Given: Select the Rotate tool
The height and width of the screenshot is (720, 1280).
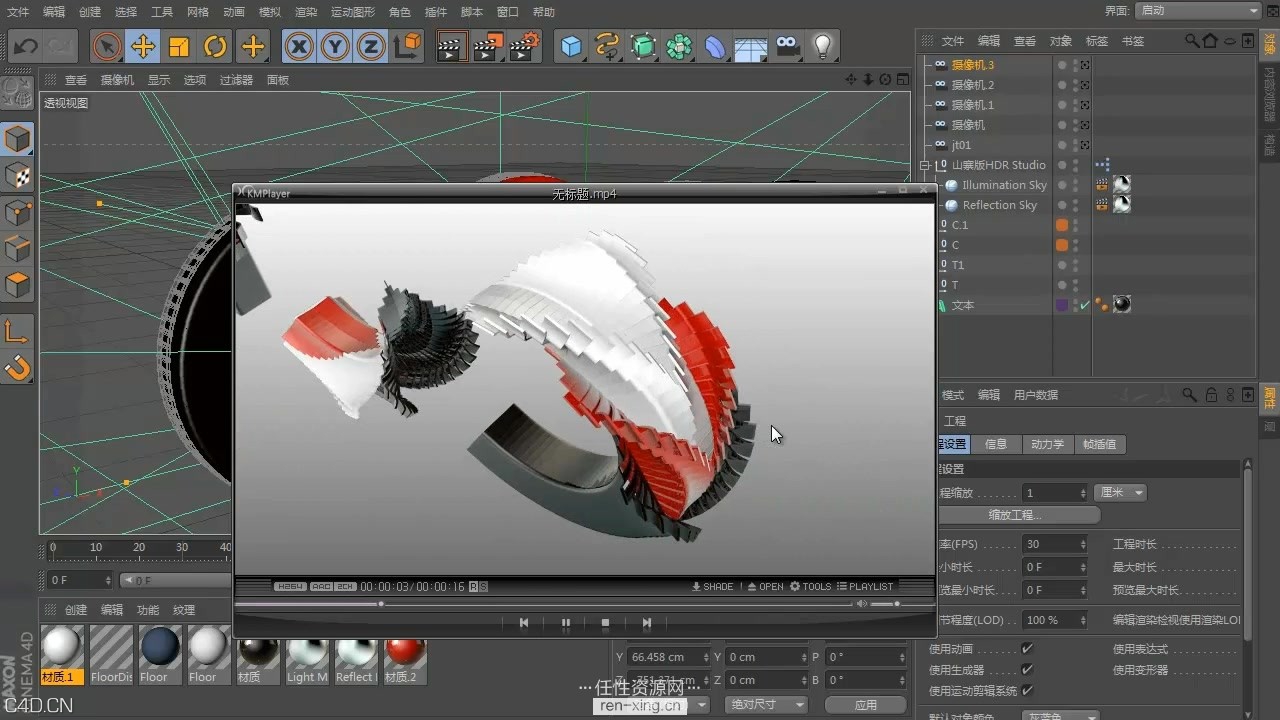Looking at the screenshot, I should (216, 46).
